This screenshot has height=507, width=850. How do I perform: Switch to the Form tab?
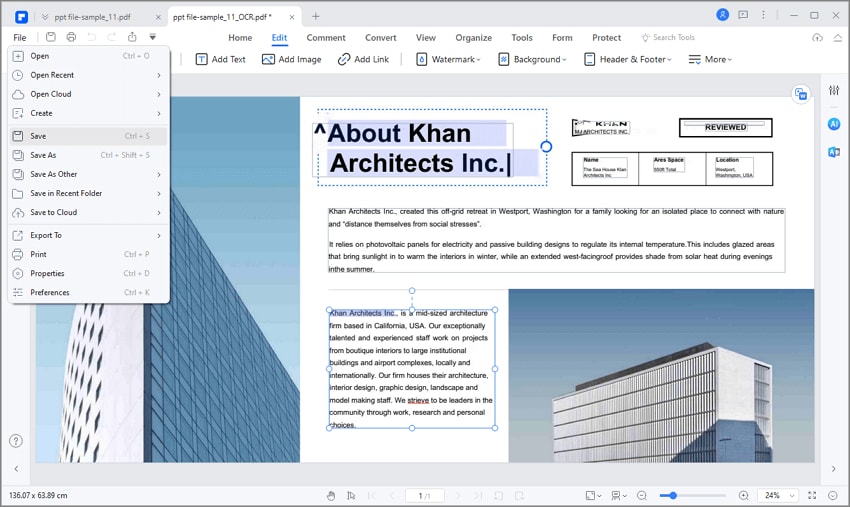coord(562,37)
